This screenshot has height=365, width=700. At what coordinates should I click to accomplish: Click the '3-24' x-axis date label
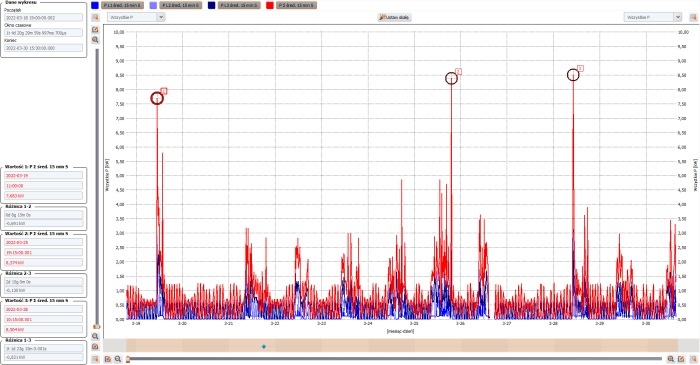(x=367, y=324)
